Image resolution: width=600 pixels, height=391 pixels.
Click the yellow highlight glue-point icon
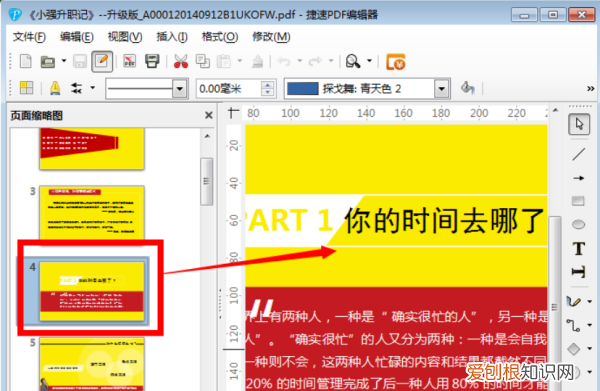pyautogui.click(x=55, y=88)
